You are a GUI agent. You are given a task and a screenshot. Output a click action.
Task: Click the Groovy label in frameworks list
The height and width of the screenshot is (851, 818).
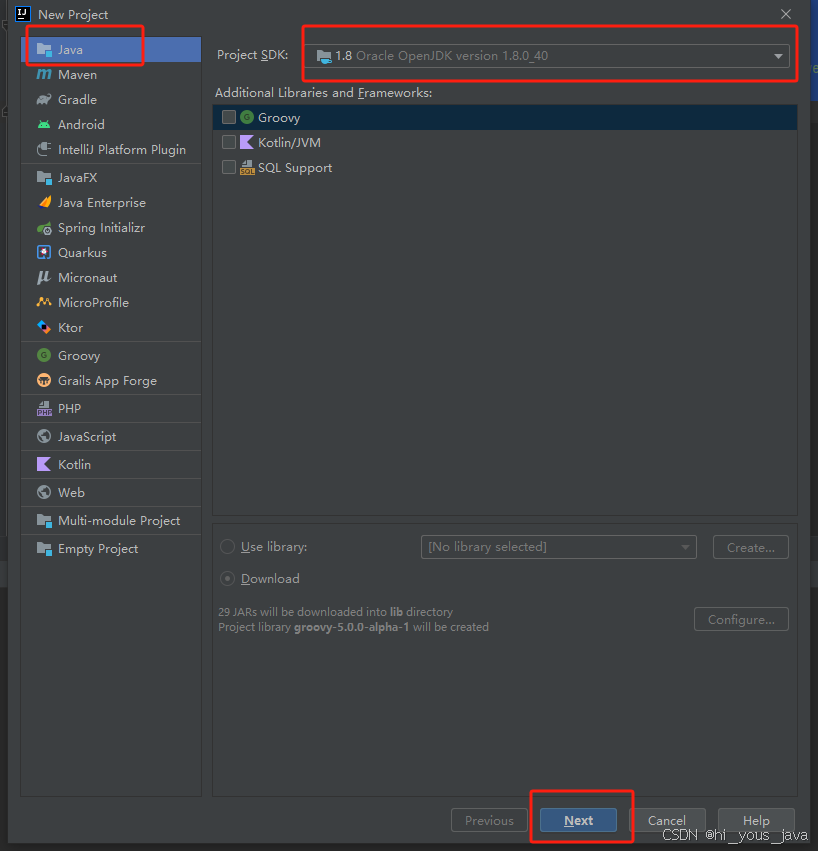[279, 118]
